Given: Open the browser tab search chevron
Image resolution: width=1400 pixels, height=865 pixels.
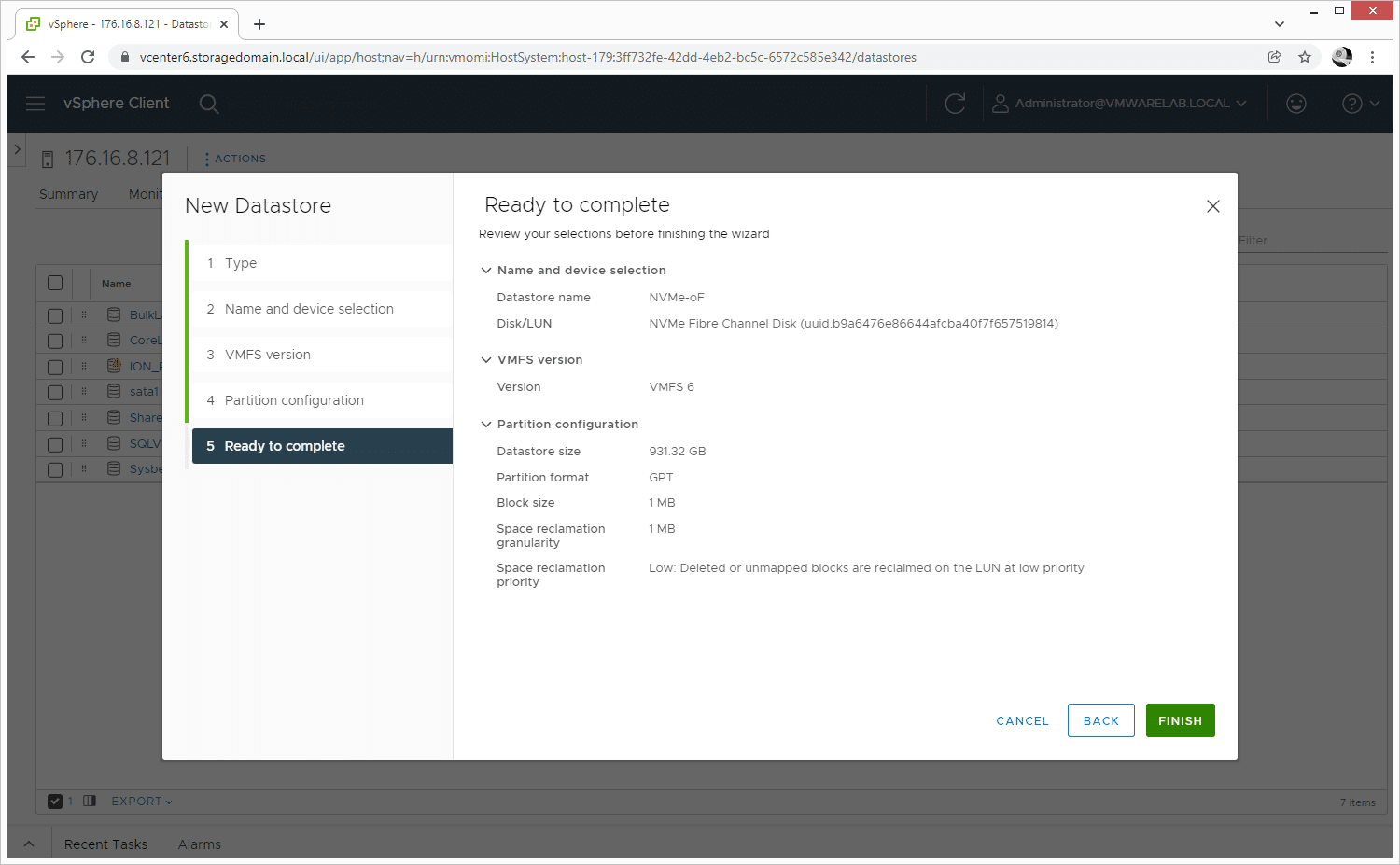Looking at the screenshot, I should point(1280,24).
